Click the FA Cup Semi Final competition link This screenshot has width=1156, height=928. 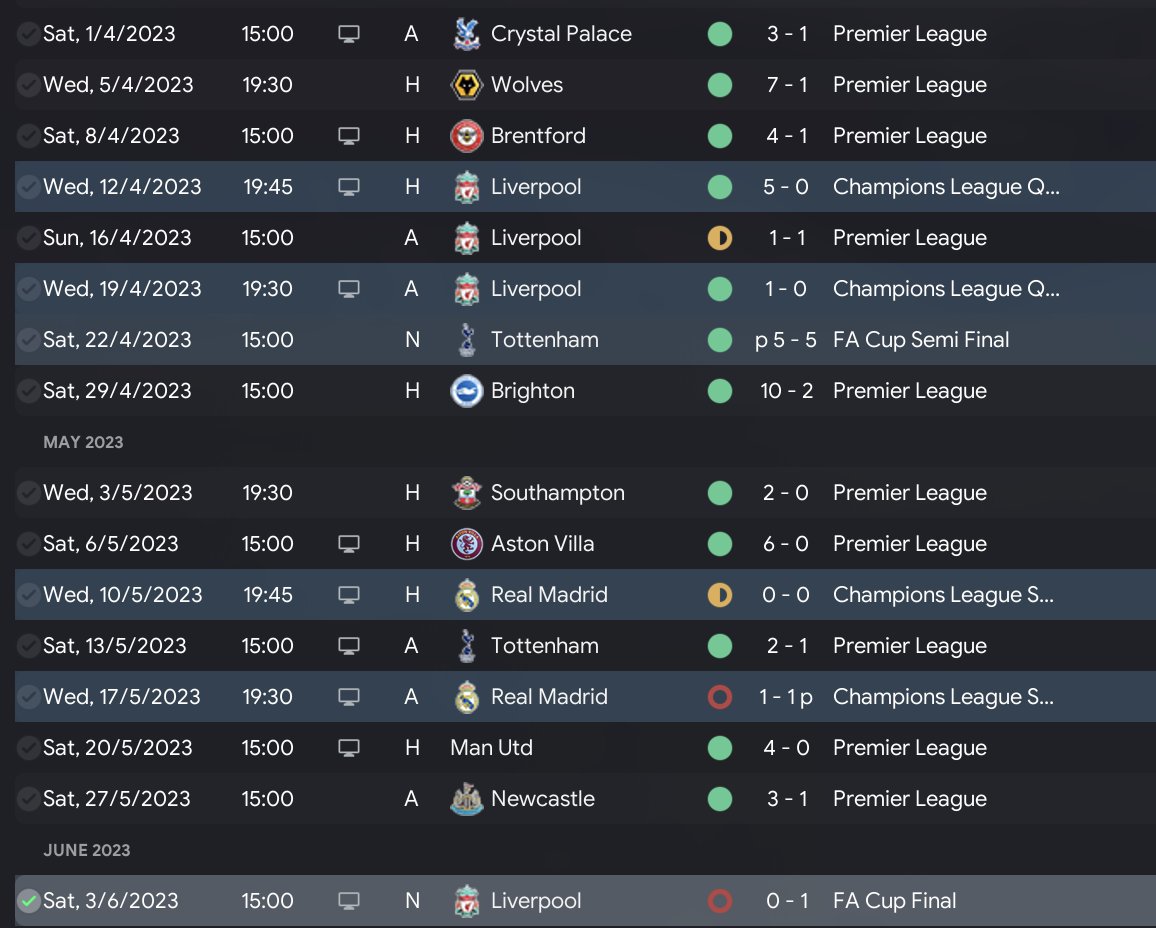pyautogui.click(x=920, y=340)
